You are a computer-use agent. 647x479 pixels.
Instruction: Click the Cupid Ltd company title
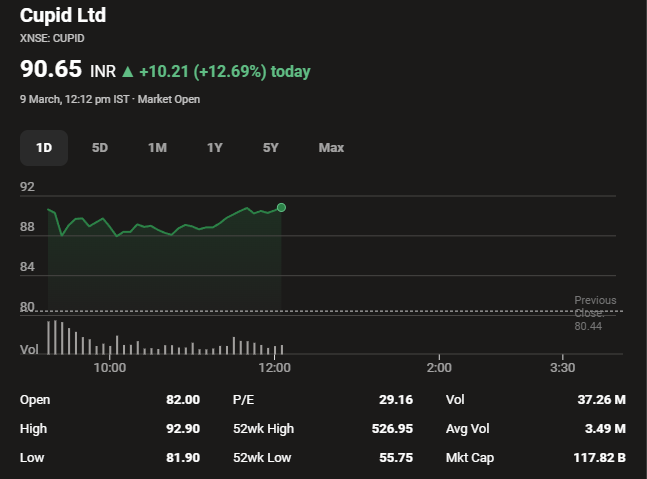tap(63, 15)
